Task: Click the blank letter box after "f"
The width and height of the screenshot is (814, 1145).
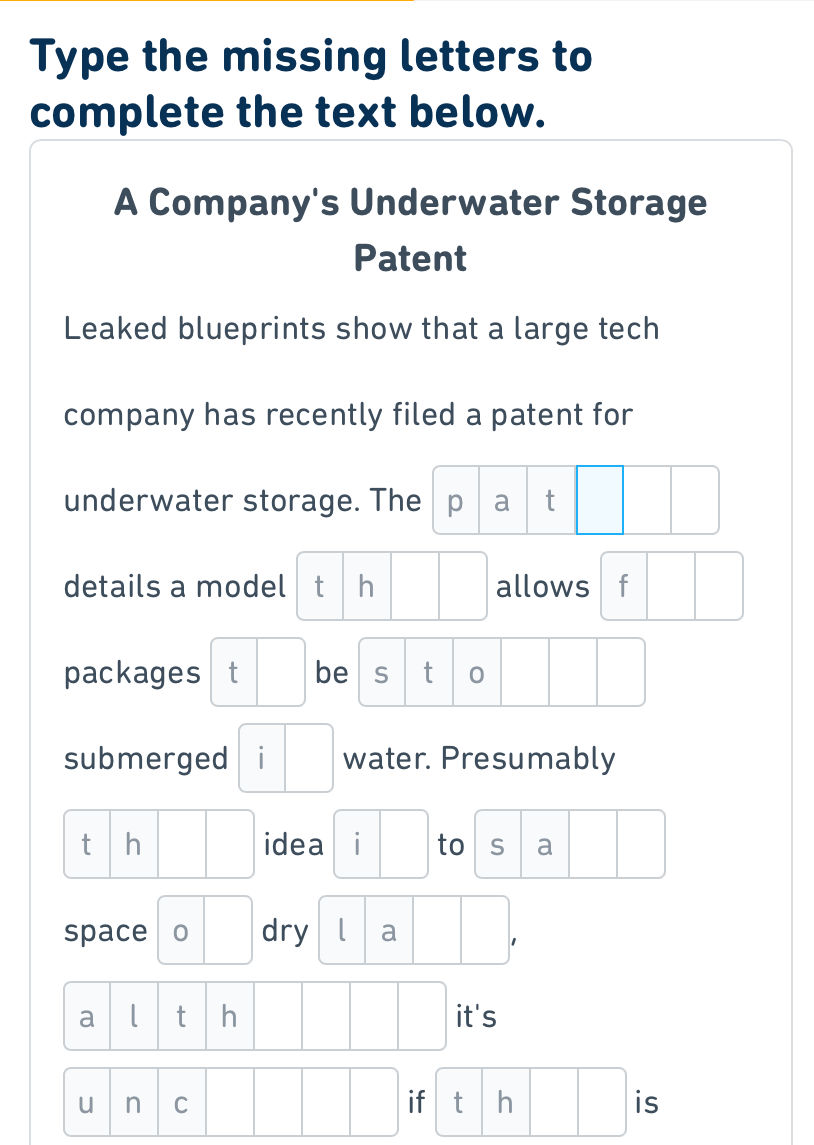Action: 670,587
